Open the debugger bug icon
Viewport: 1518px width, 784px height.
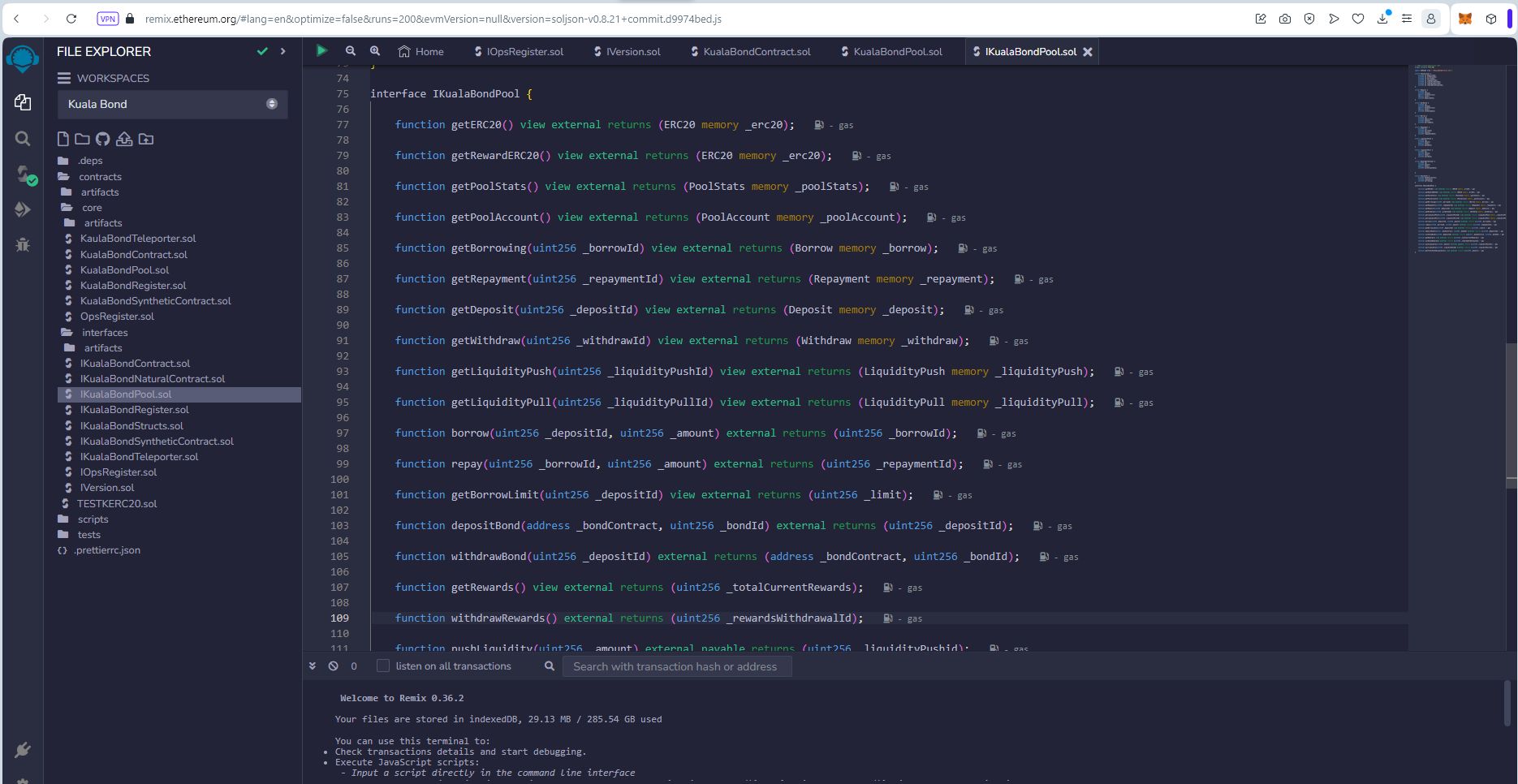click(23, 244)
